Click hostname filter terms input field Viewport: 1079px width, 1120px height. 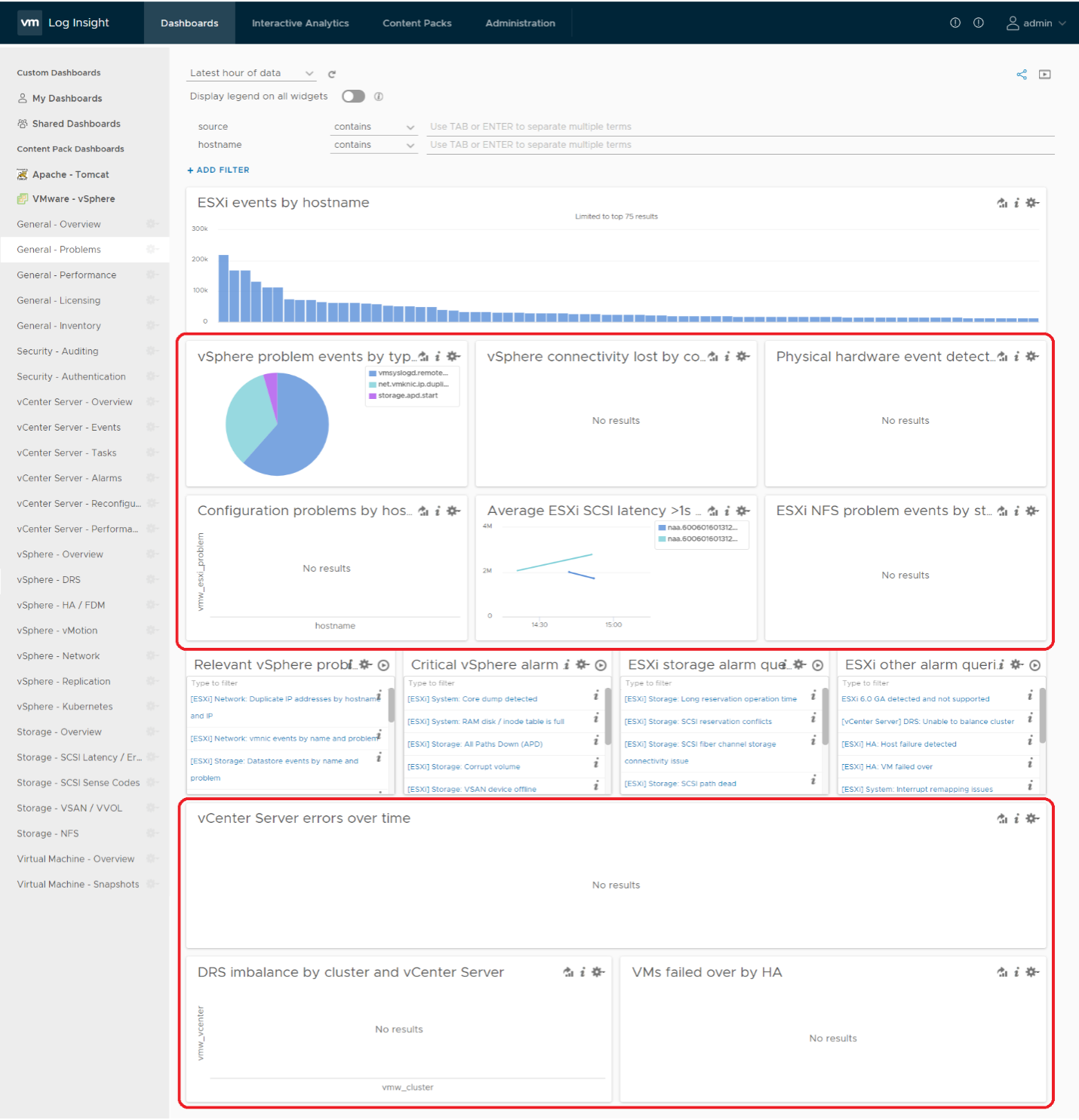[741, 145]
